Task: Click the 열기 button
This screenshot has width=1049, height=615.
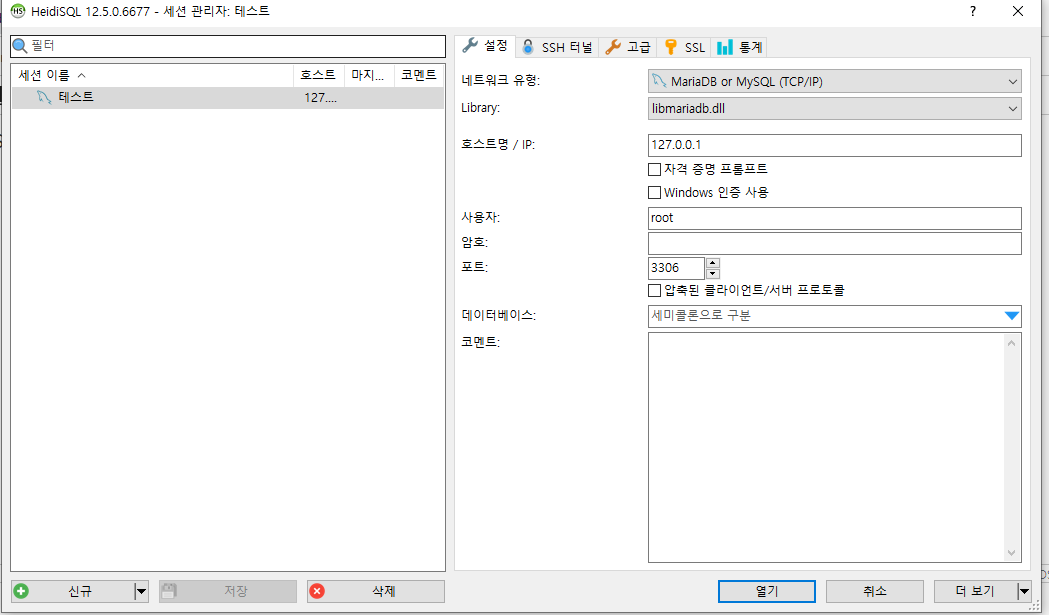Action: coord(767,592)
